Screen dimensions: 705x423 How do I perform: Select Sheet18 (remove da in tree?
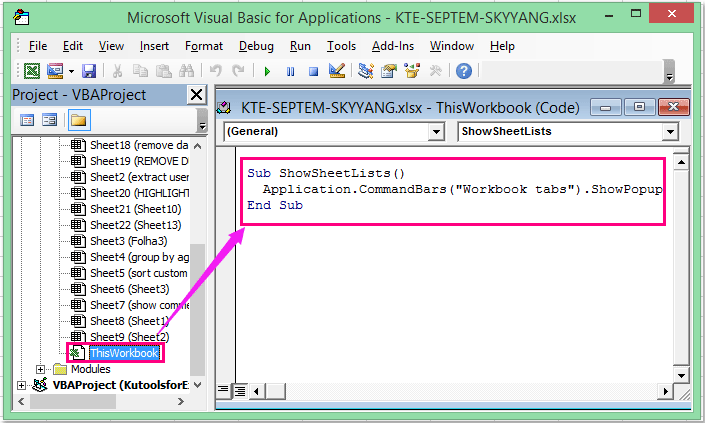[139, 145]
